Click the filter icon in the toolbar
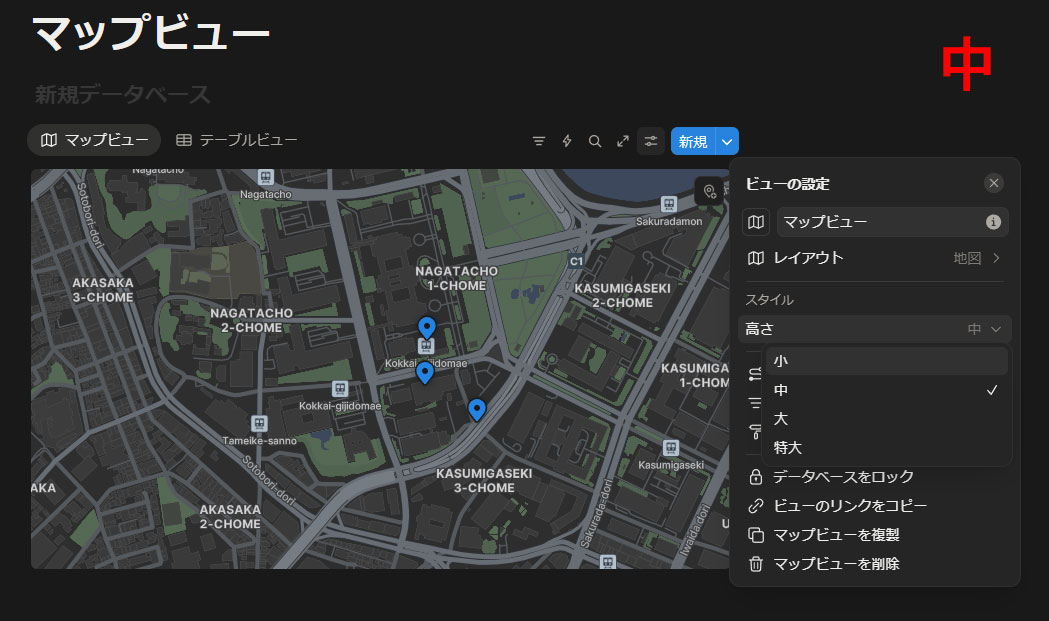 539,141
